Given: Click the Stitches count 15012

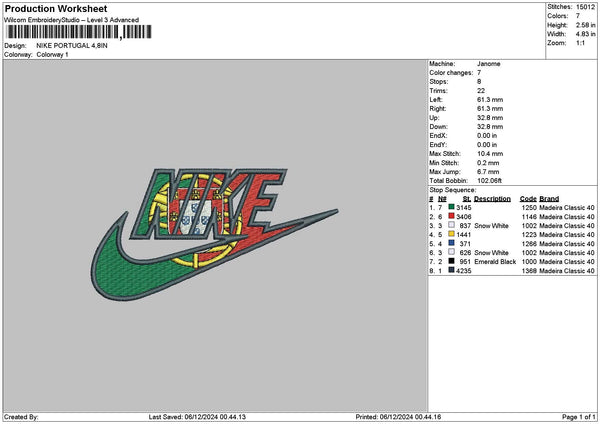Looking at the screenshot, I should [x=585, y=7].
